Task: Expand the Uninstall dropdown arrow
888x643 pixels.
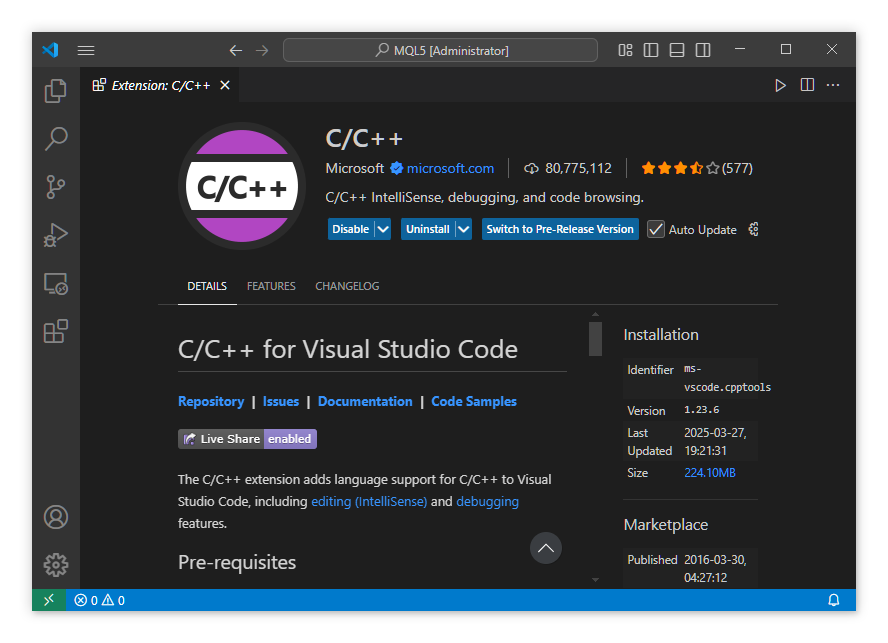Action: coord(464,229)
